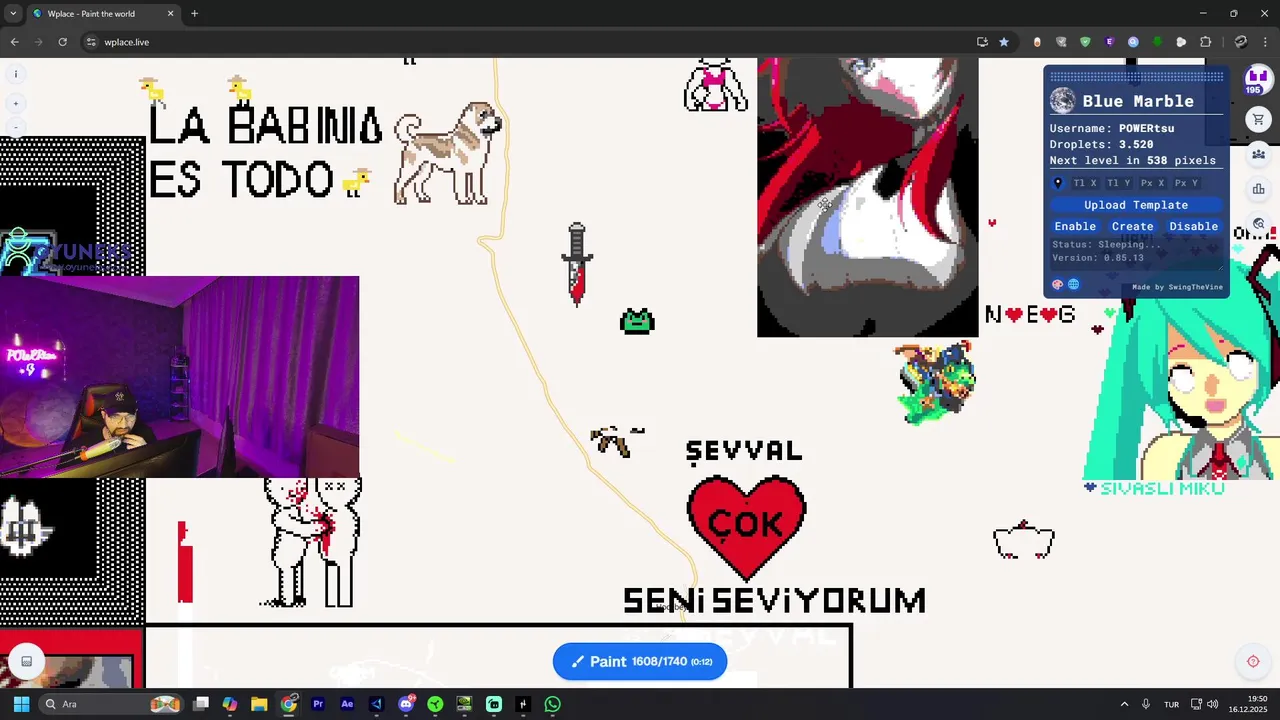1280x720 pixels.
Task: Disable the Blue Marble template
Action: pos(1194,226)
